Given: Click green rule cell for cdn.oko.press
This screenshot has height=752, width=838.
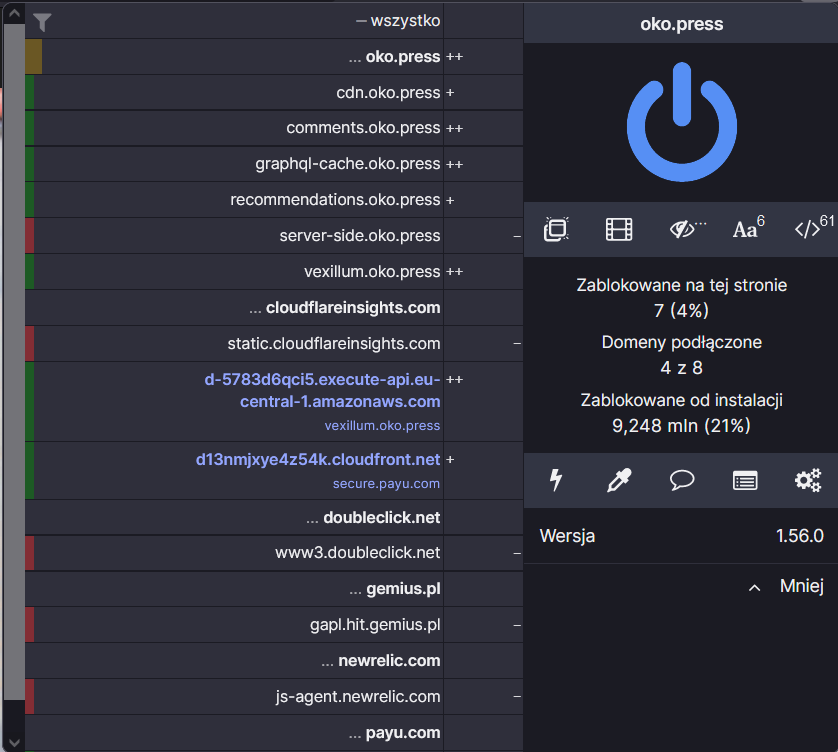Looking at the screenshot, I should pos(29,92).
